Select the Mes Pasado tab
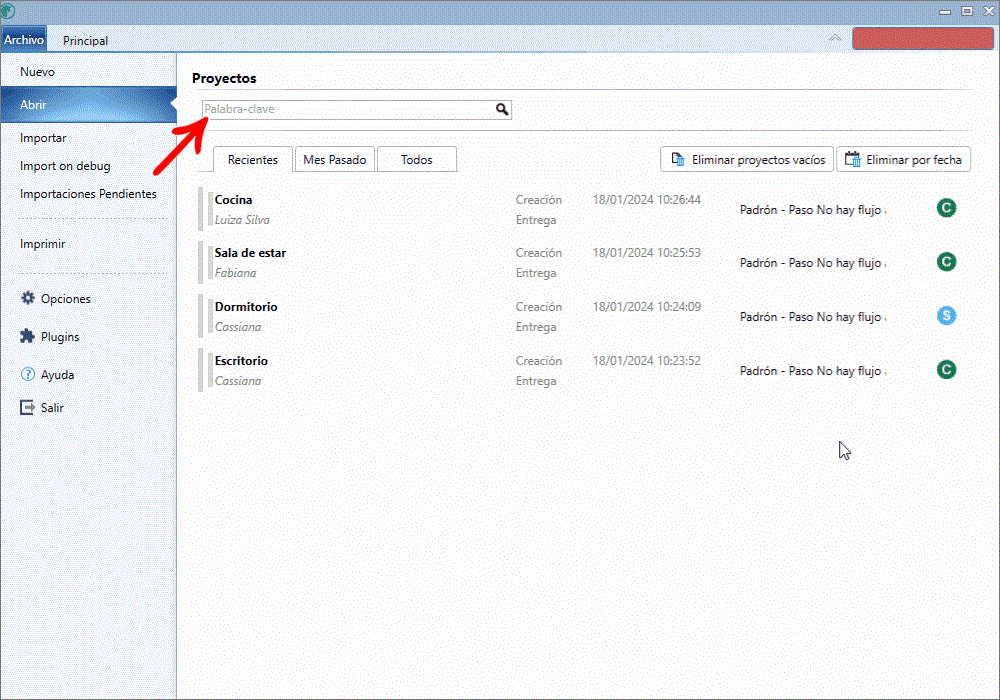Screen dimensions: 1000x700 (335, 159)
